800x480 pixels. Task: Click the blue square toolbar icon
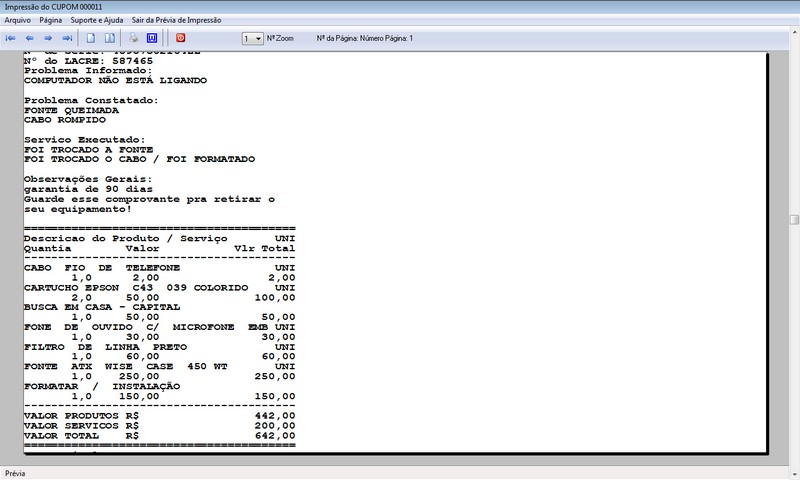(152, 38)
